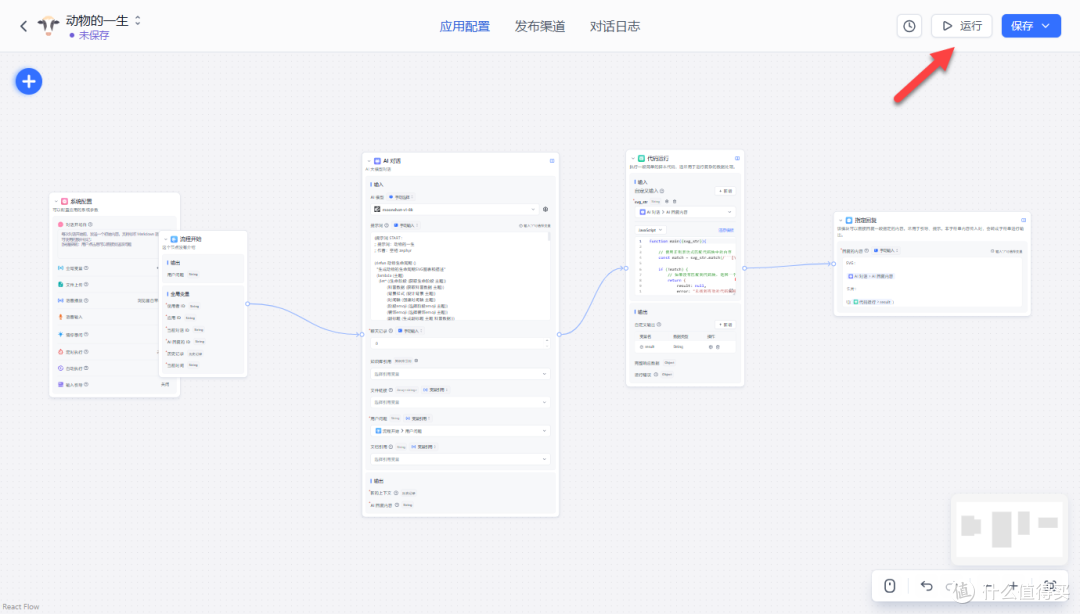Open settings icon beside AI model selector
1080x614 pixels.
point(545,209)
